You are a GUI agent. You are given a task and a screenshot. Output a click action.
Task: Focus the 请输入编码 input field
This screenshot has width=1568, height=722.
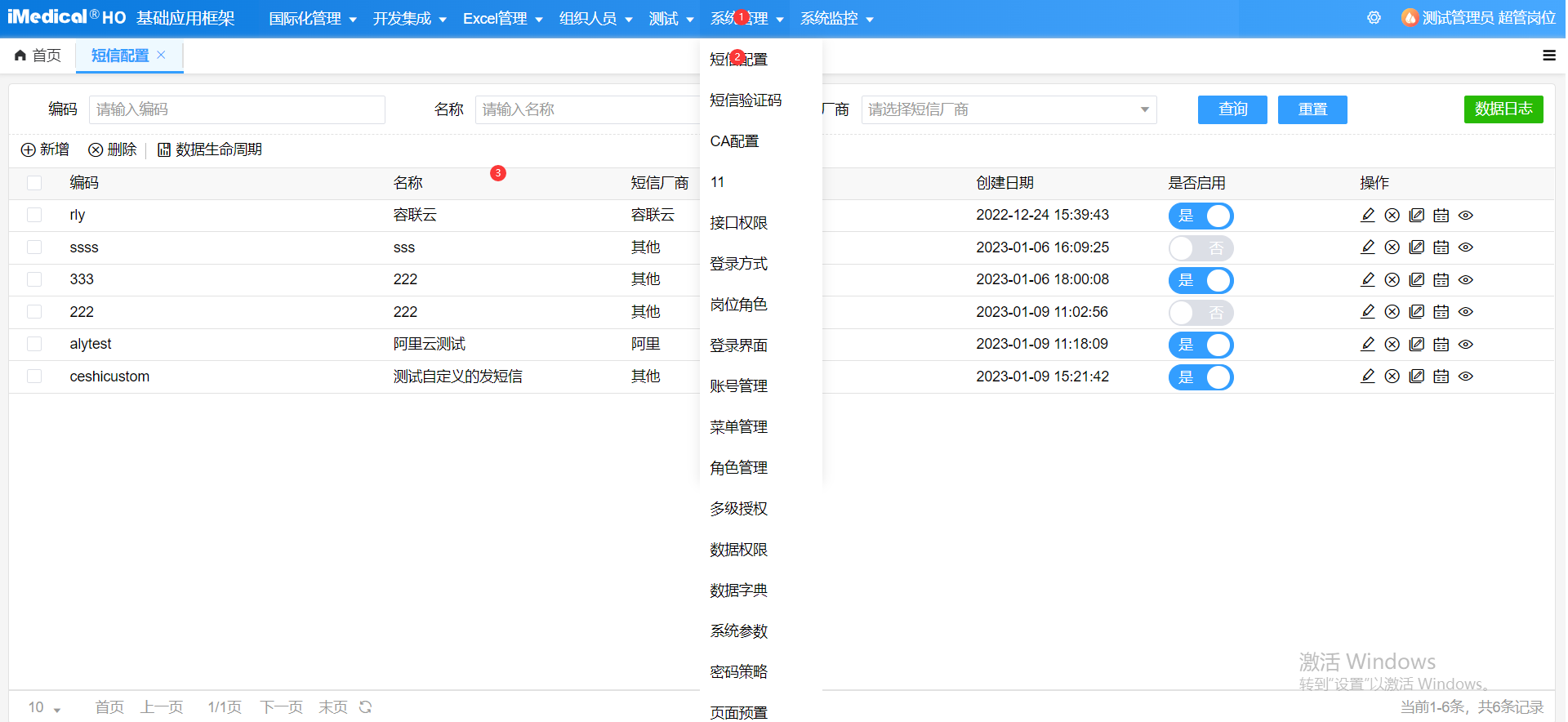(x=237, y=109)
